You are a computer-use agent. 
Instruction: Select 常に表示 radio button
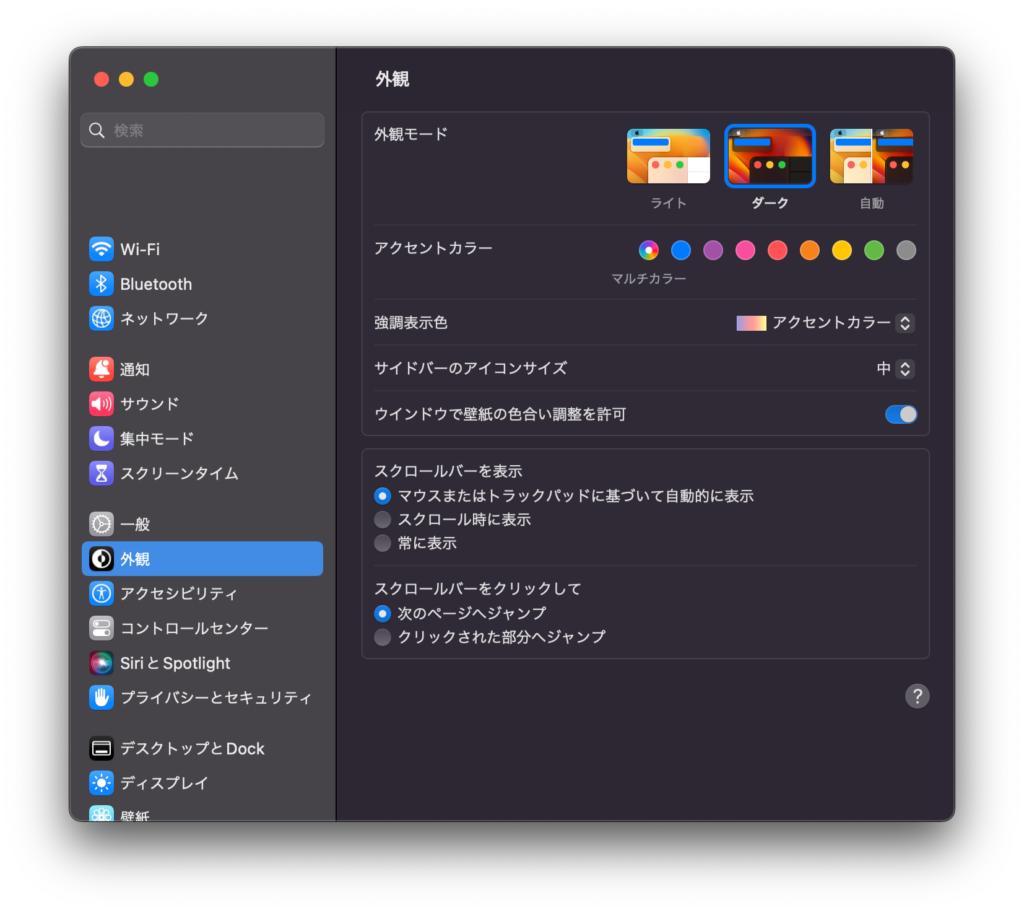pos(383,543)
